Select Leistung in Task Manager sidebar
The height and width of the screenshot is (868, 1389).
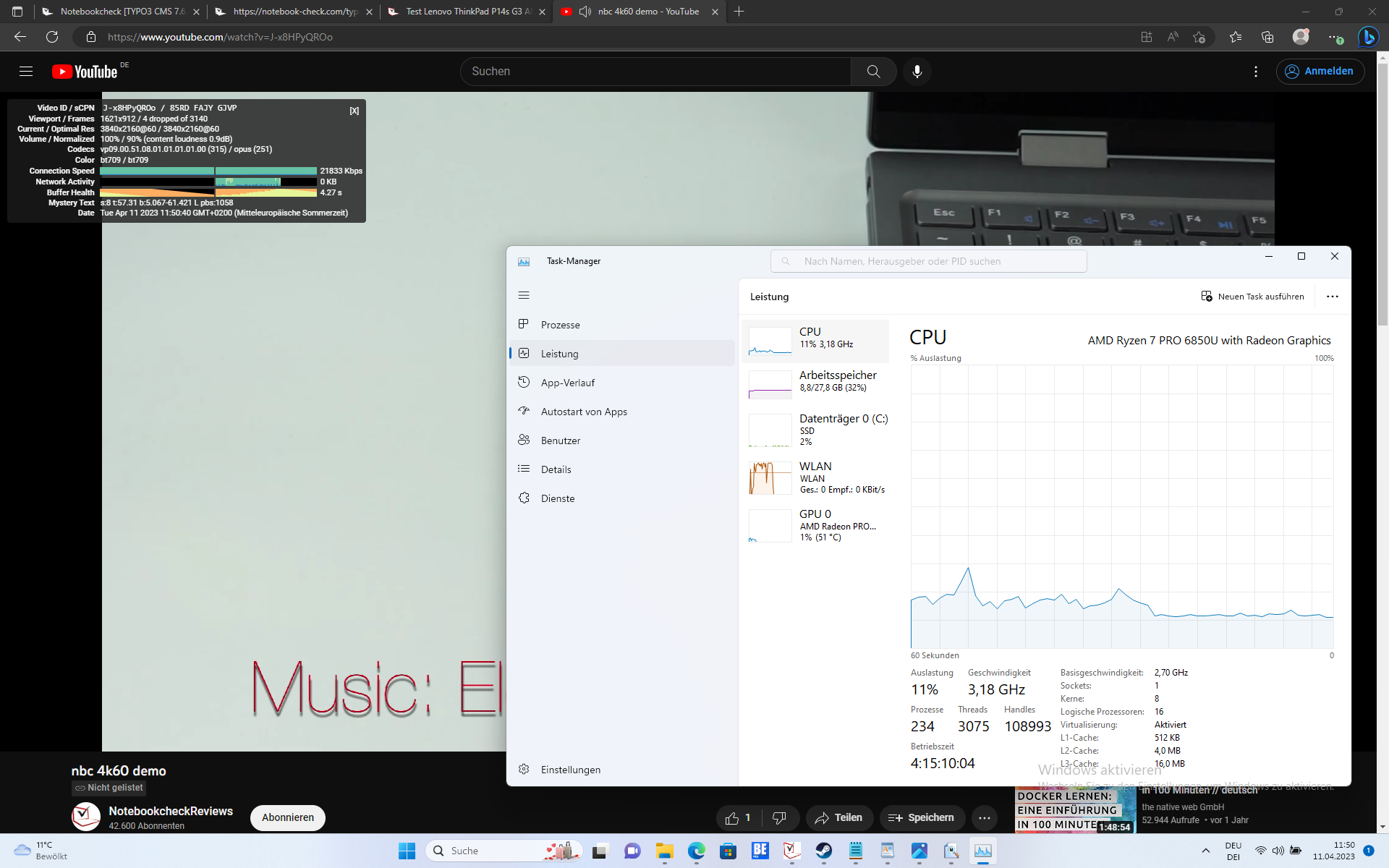tap(622, 354)
